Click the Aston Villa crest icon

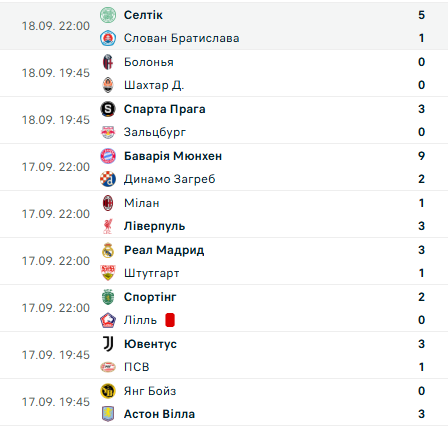click(108, 414)
